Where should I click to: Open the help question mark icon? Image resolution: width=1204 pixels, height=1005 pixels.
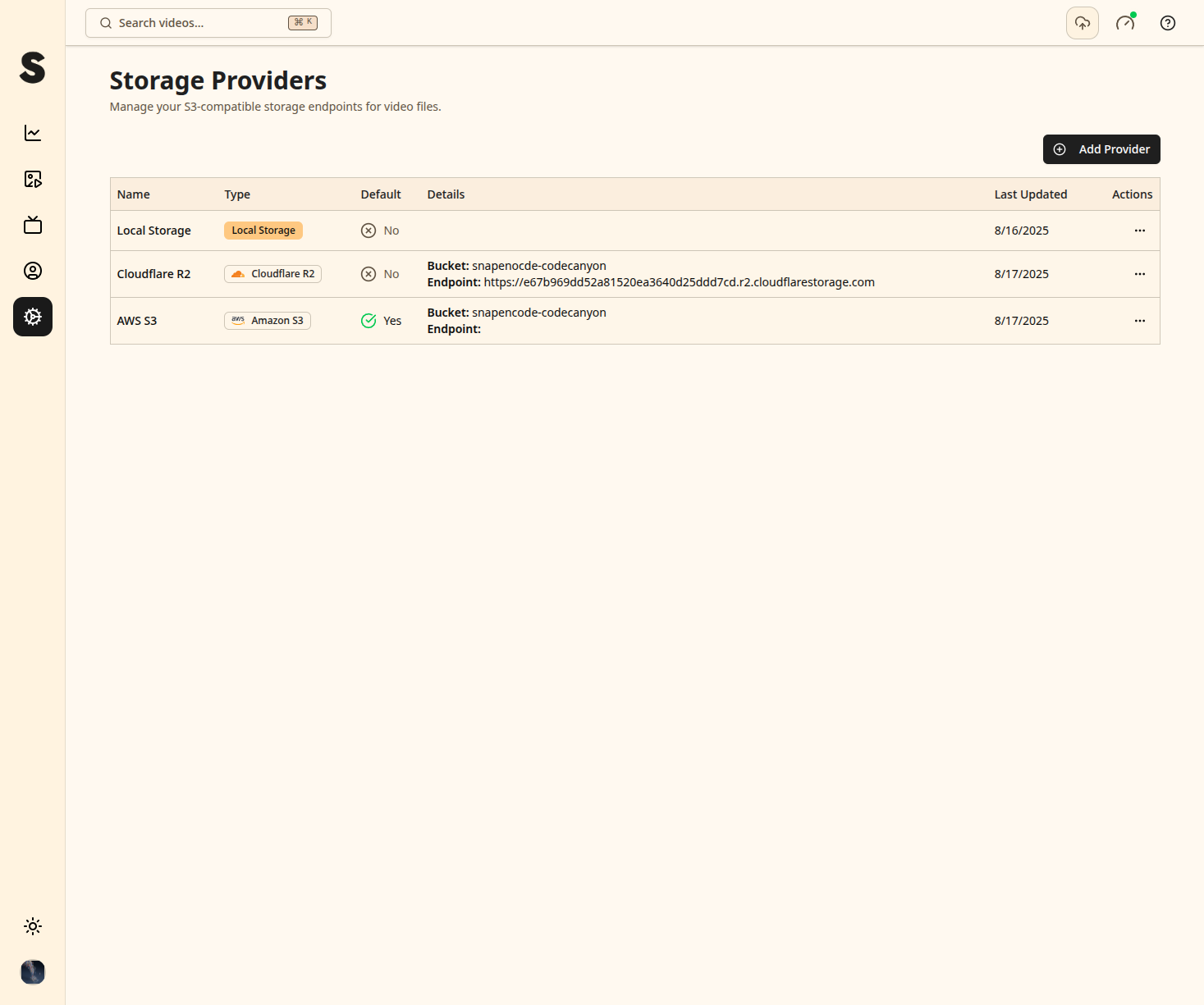1168,23
